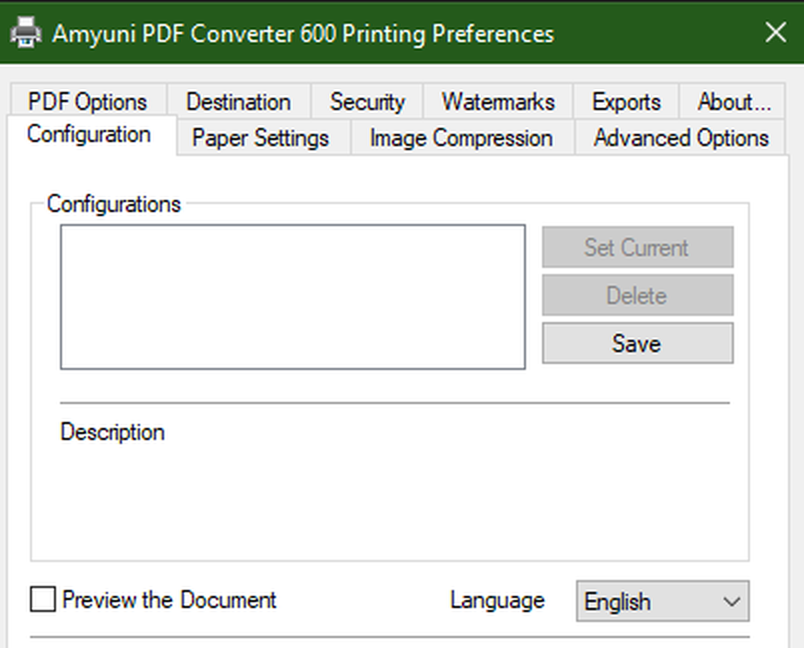Enable Preview the Document checkbox
Viewport: 804px width, 648px height.
(43, 599)
